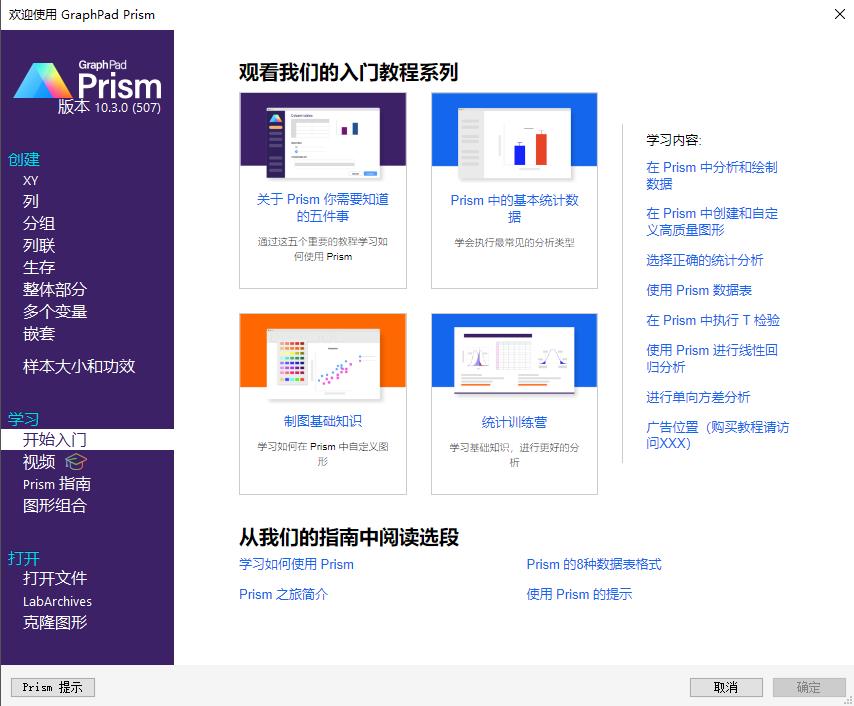Open 使用 Prism 的提示 guide link
Image resolution: width=854 pixels, height=706 pixels.
tap(579, 594)
